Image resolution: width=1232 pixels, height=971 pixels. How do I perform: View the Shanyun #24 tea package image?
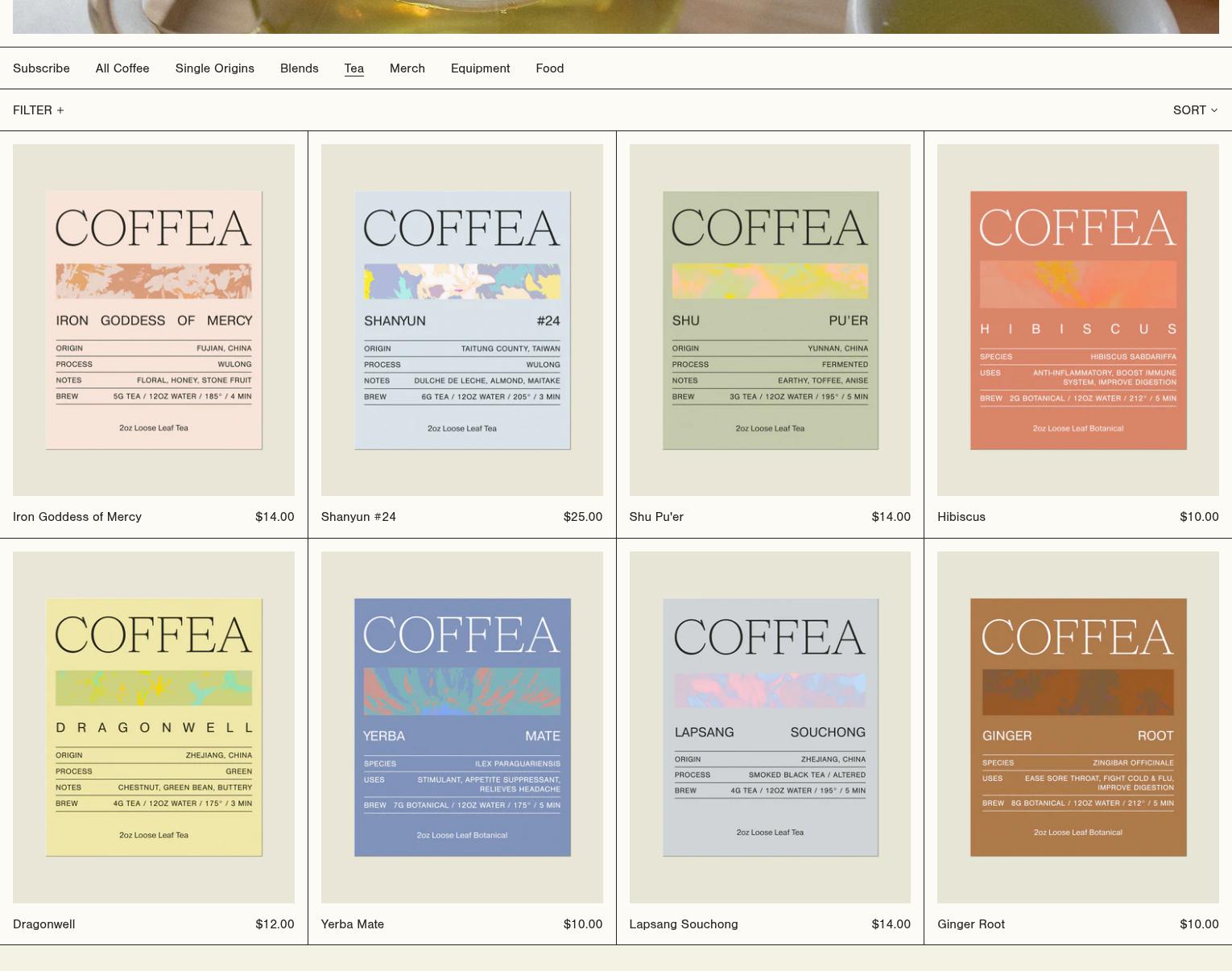461,320
